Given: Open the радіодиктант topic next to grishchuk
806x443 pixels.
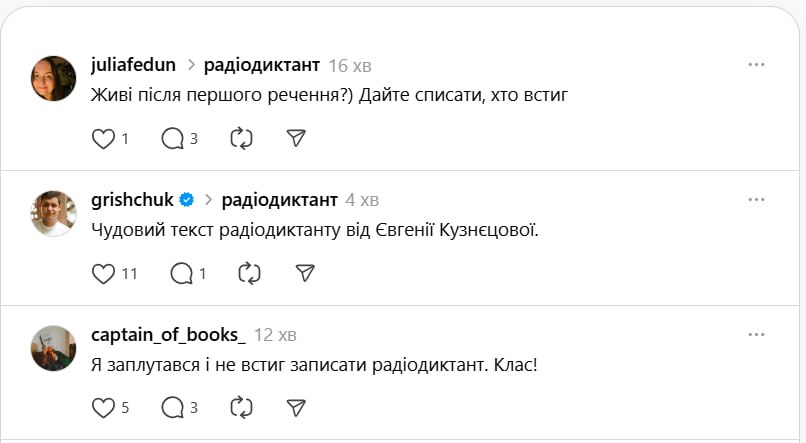Looking at the screenshot, I should point(279,199).
